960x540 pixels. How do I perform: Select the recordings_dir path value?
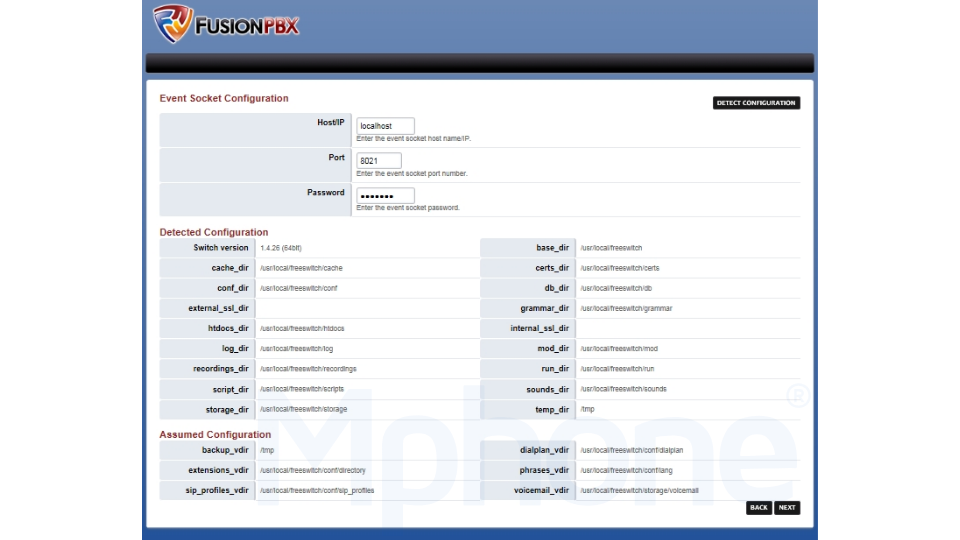[x=308, y=369]
